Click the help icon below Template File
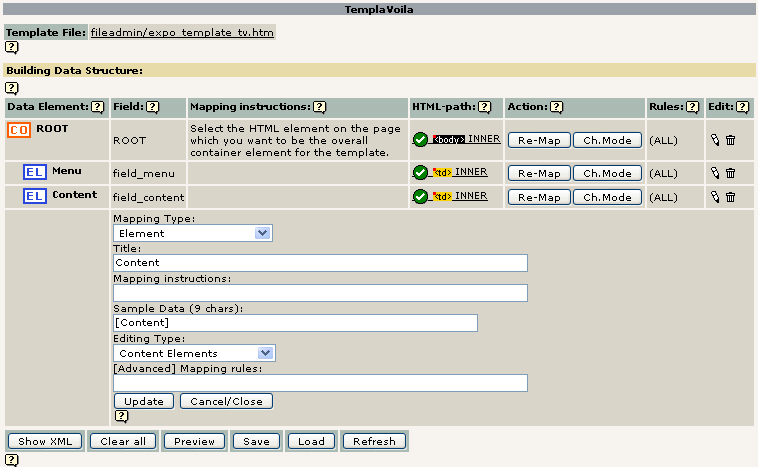The height and width of the screenshot is (467, 758). (x=12, y=47)
